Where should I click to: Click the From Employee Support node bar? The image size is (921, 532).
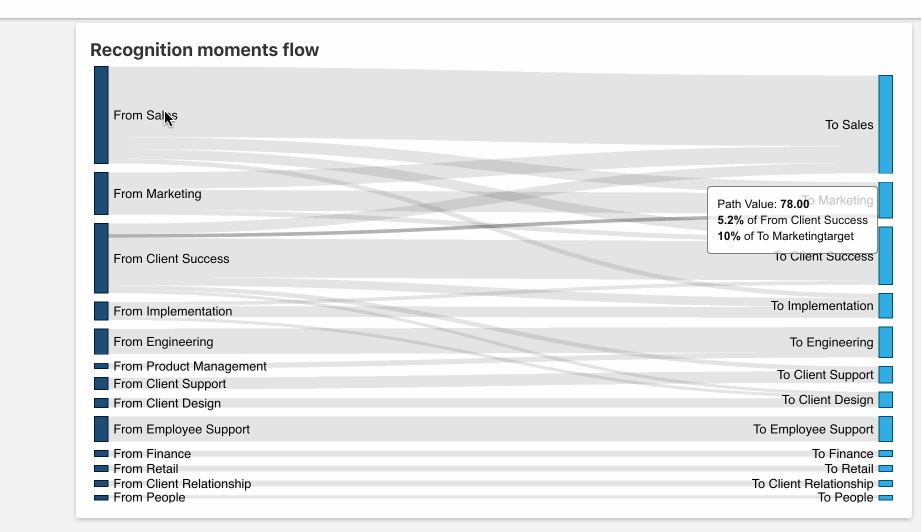click(101, 429)
